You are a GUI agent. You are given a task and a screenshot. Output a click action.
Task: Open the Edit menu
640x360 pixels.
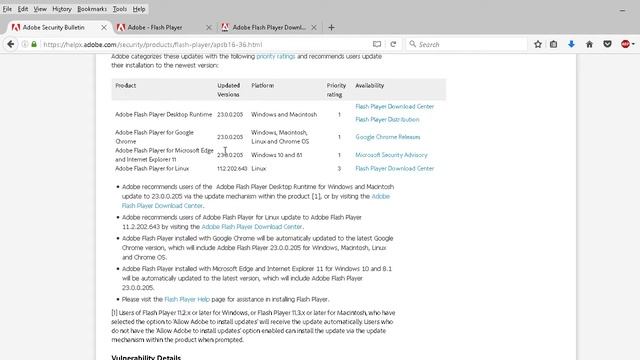pos(23,9)
